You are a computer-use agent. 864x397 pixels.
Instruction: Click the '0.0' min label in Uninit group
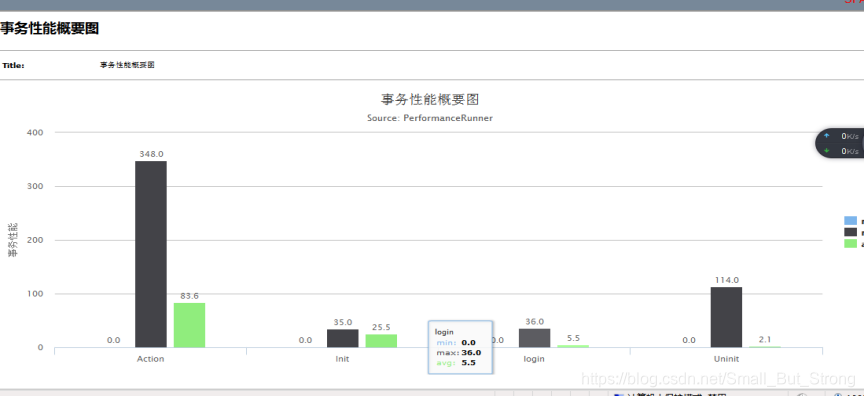pyautogui.click(x=689, y=340)
